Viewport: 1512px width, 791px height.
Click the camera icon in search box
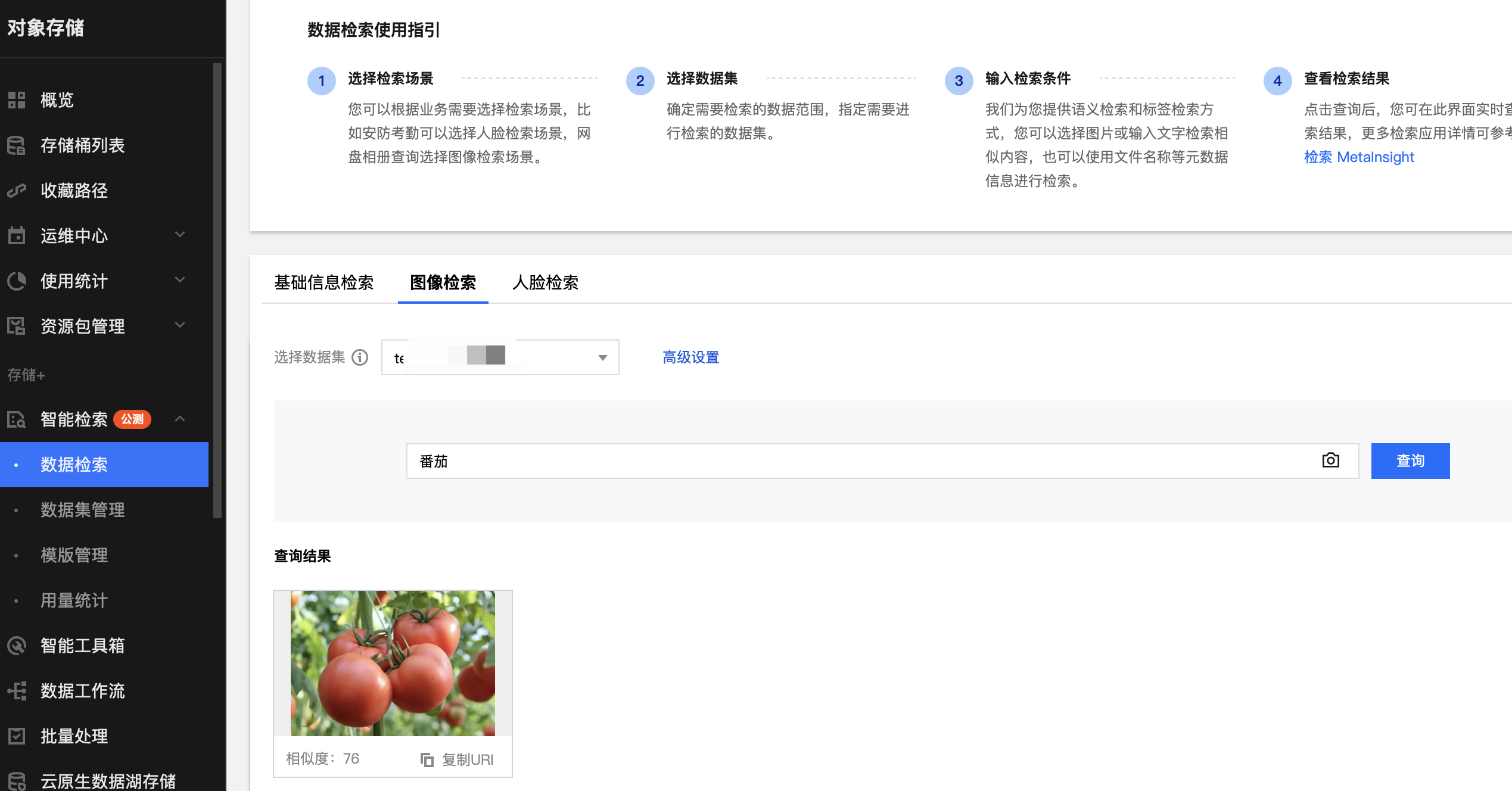(1330, 460)
